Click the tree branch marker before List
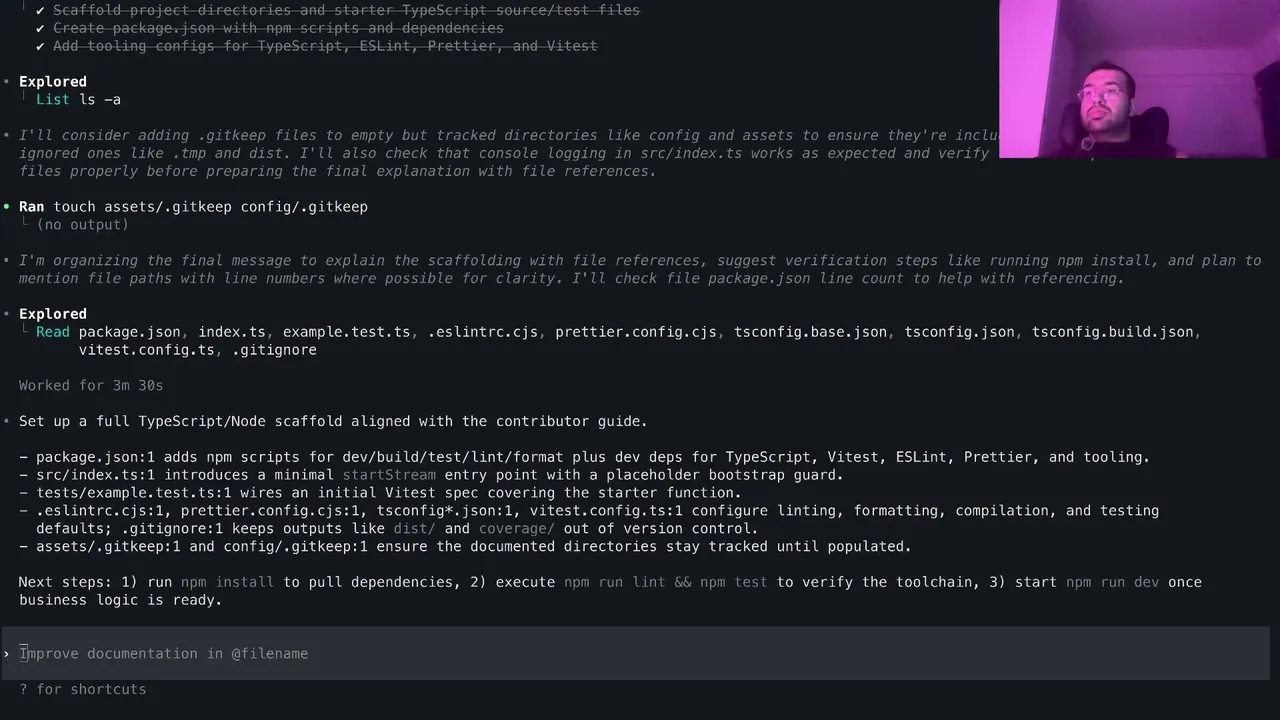The width and height of the screenshot is (1280, 720). click(x=24, y=99)
